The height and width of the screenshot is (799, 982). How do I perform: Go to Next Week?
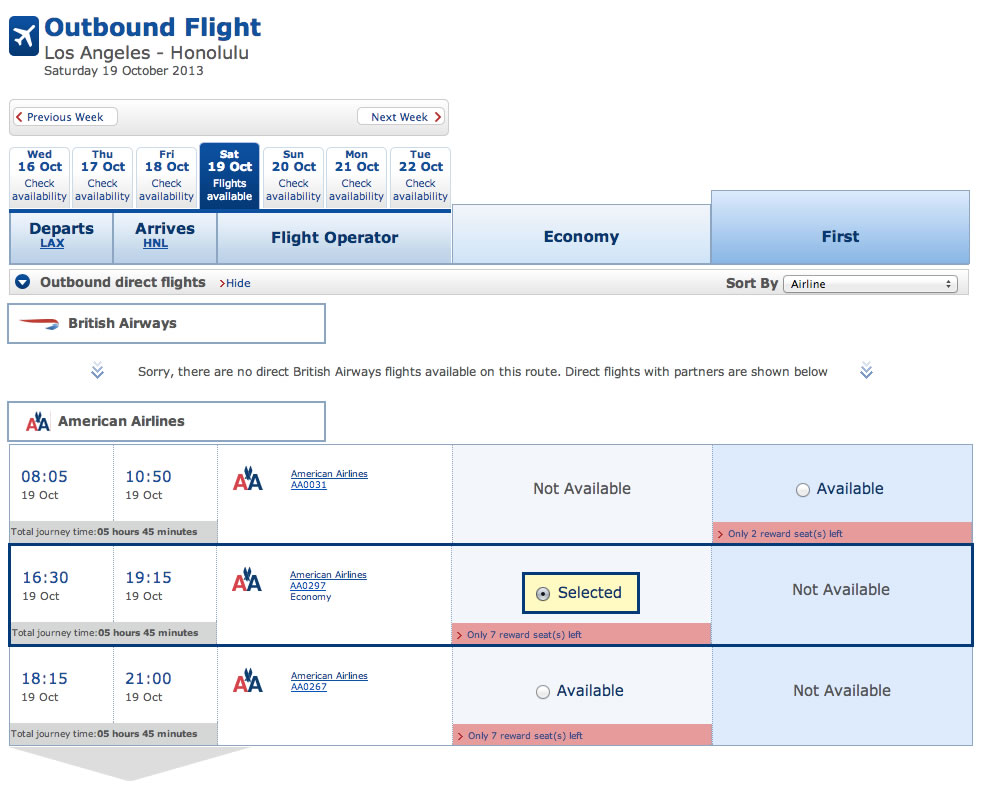[x=401, y=117]
